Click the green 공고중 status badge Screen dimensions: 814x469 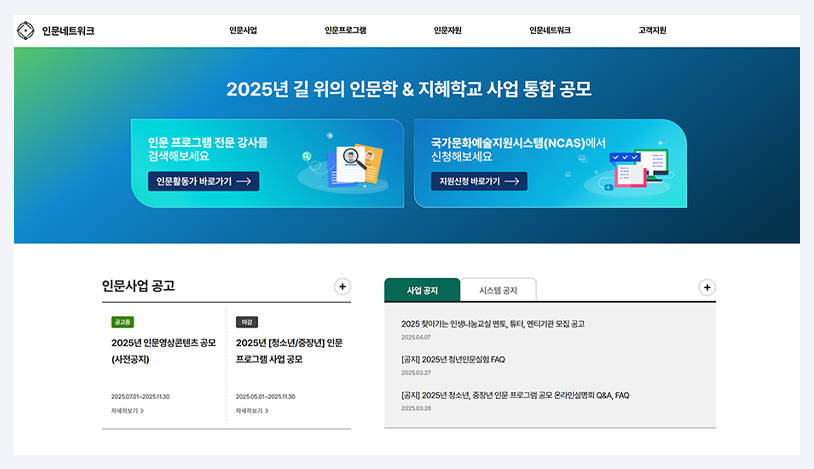pyautogui.click(x=123, y=322)
